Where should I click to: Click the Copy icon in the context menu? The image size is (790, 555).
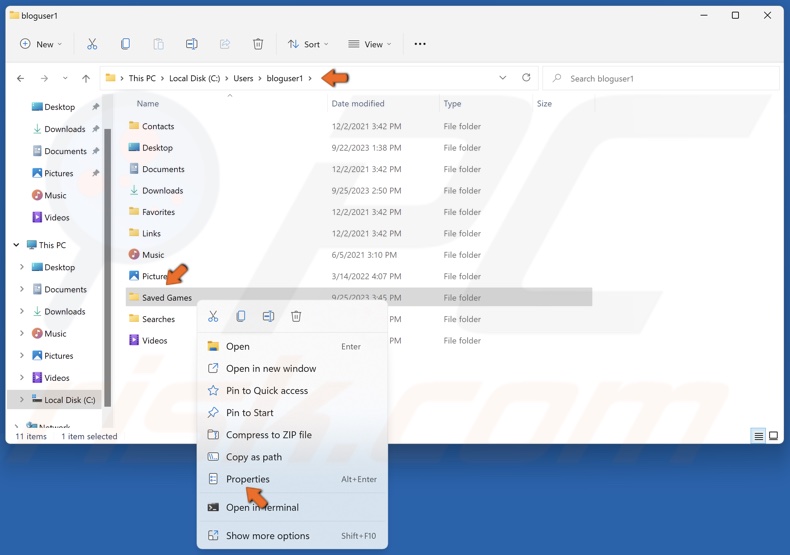(x=241, y=316)
